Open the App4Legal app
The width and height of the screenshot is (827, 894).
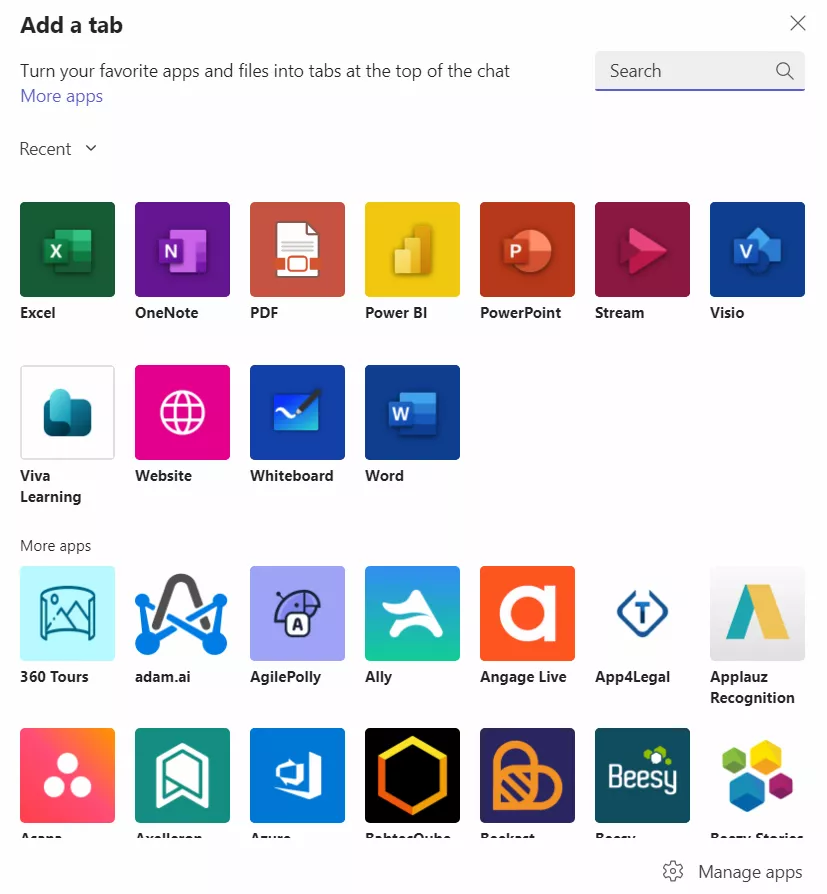642,613
